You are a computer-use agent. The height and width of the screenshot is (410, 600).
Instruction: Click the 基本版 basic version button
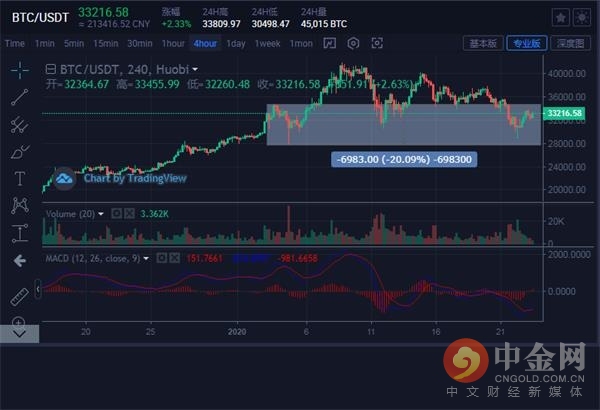(x=483, y=43)
